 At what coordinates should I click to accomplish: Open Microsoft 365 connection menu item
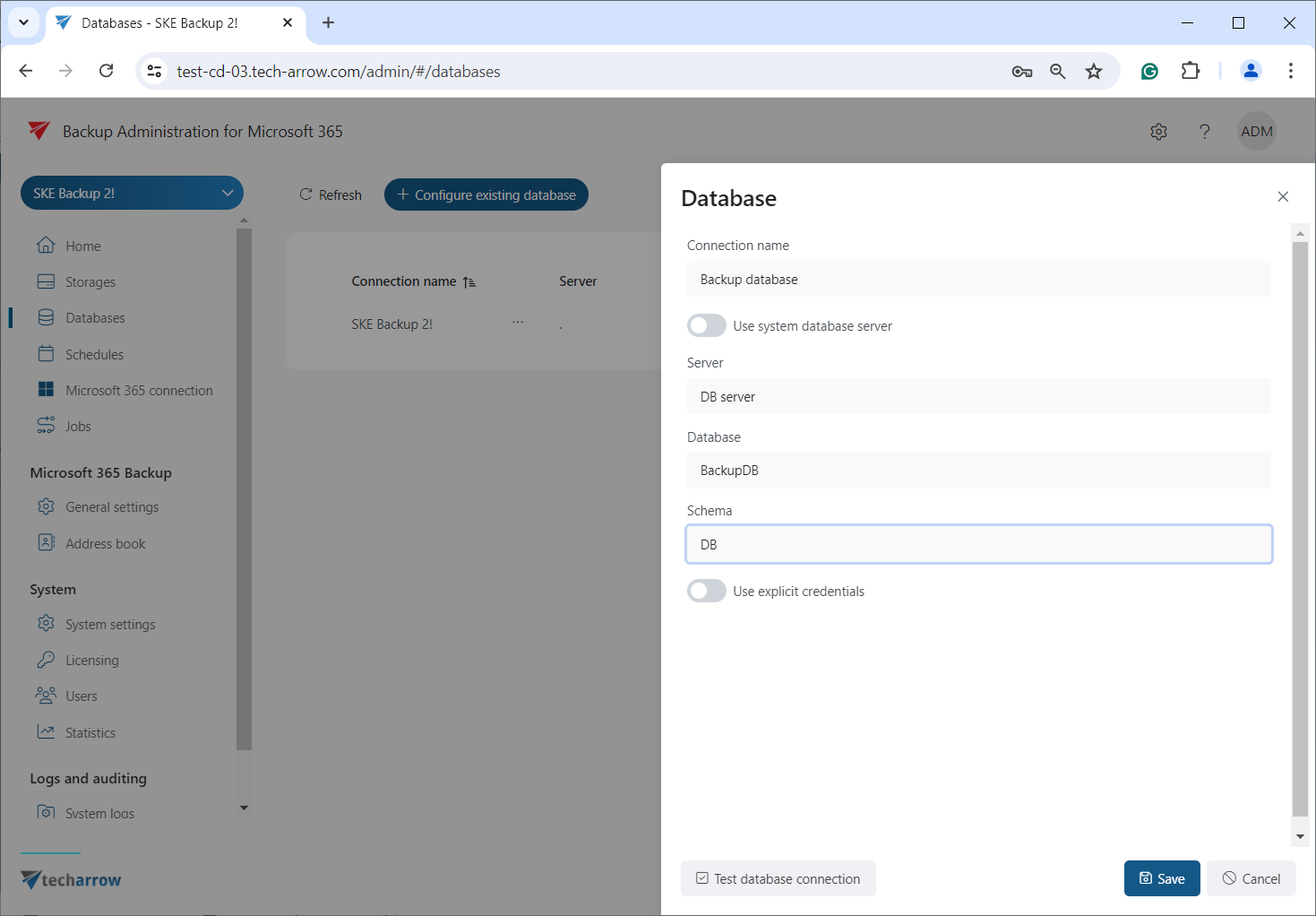pyautogui.click(x=139, y=391)
